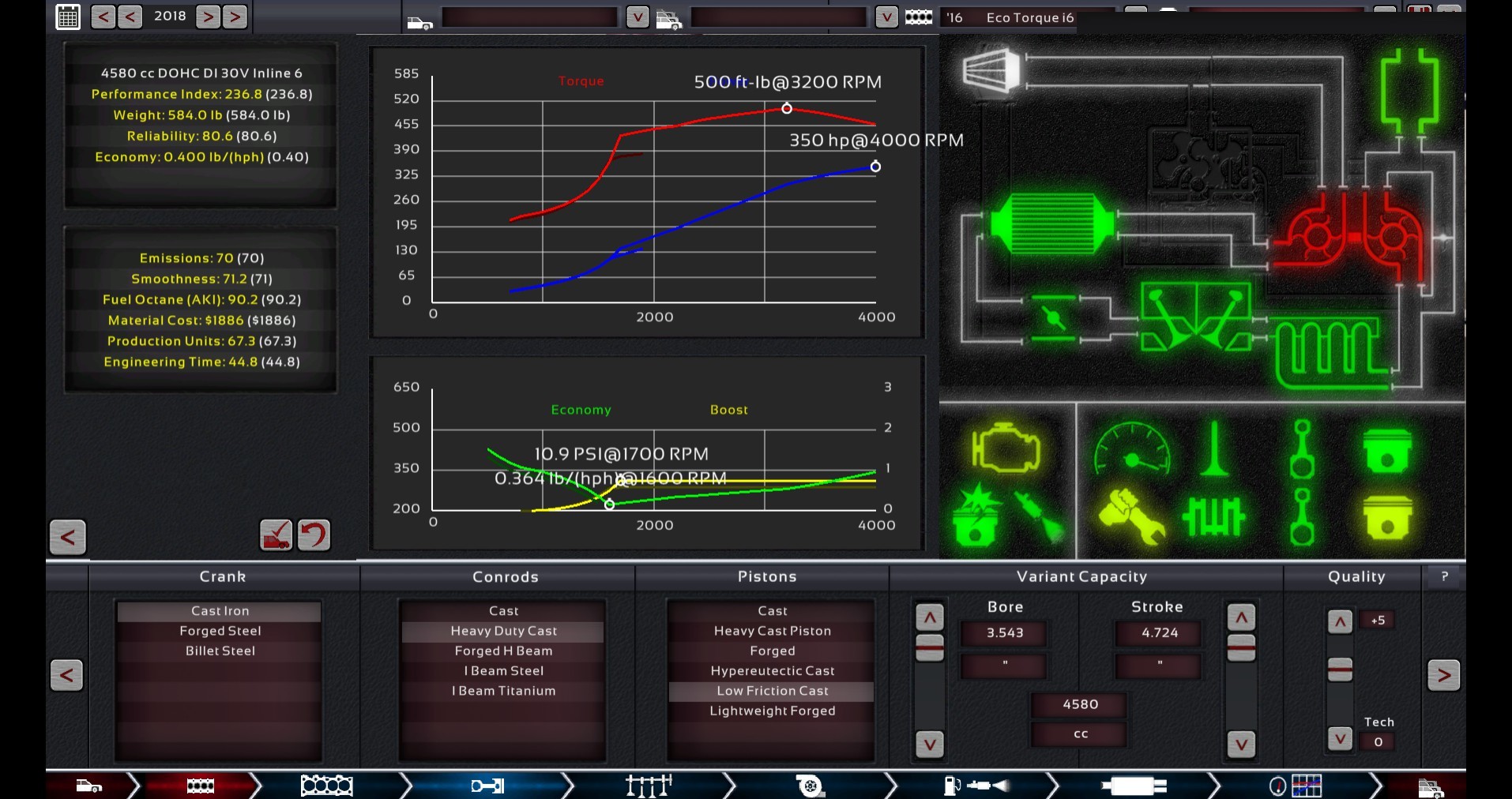The height and width of the screenshot is (799, 1512).
Task: Open the car trim dropdown arrow
Action: [886, 17]
